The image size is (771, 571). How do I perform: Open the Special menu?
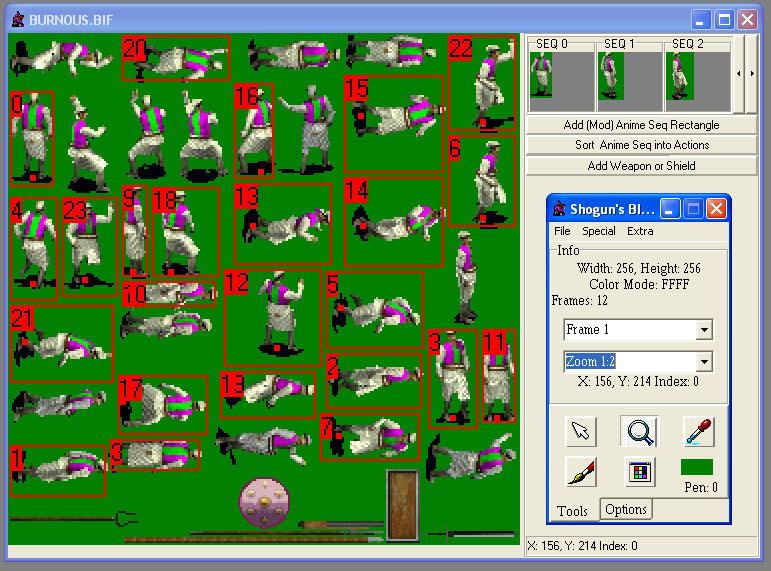coord(598,231)
